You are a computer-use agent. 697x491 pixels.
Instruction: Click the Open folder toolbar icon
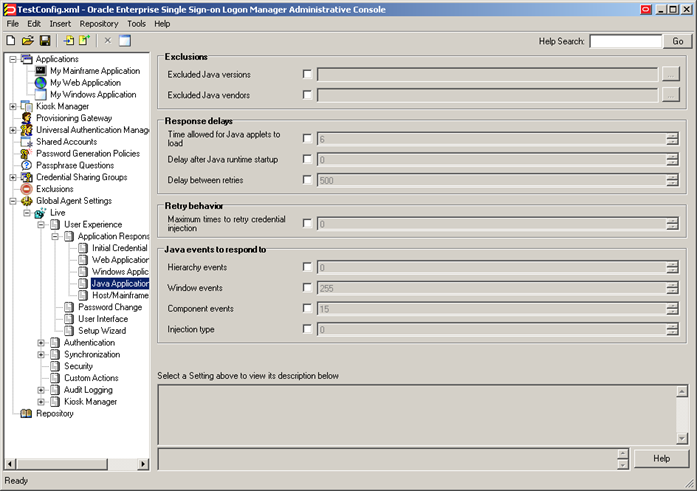(28, 41)
